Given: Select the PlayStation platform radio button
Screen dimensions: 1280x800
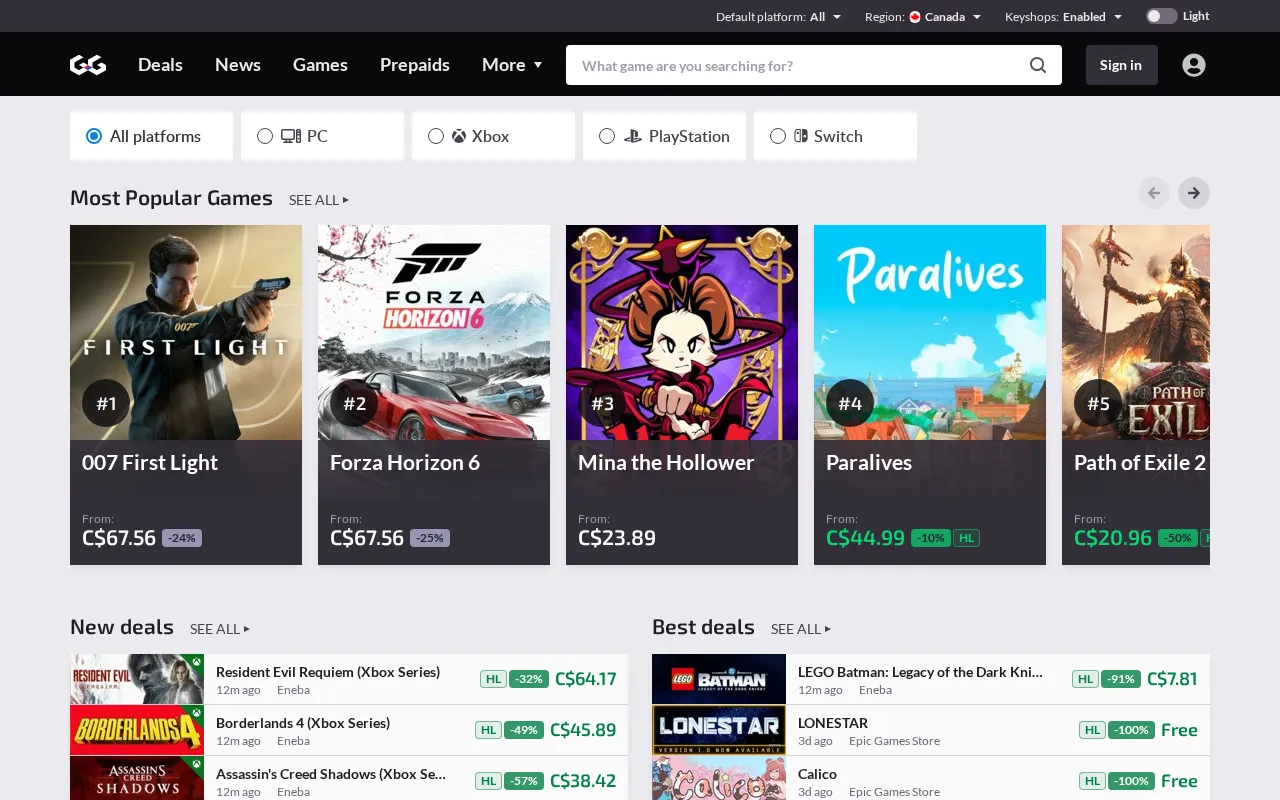Looking at the screenshot, I should (x=607, y=136).
